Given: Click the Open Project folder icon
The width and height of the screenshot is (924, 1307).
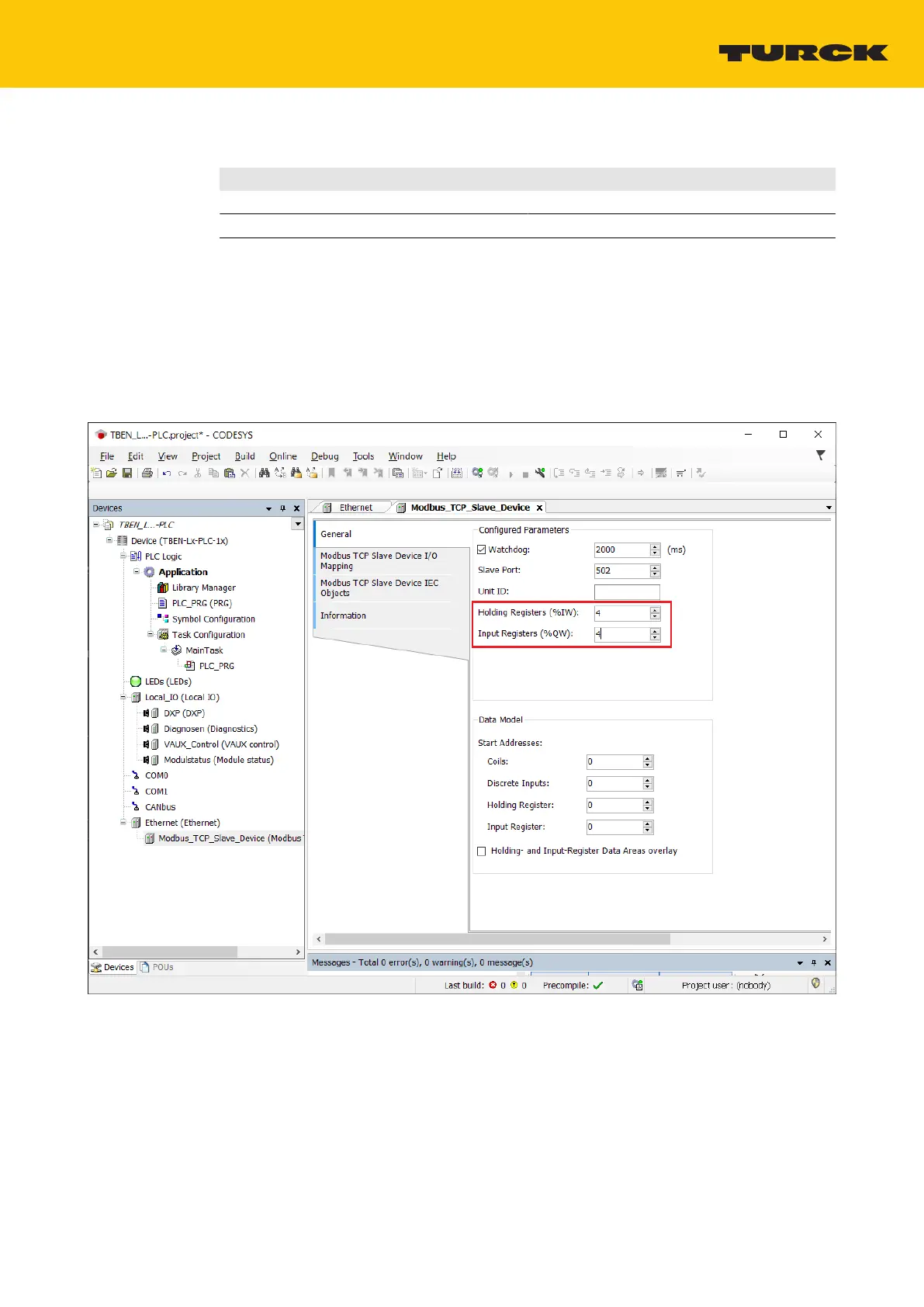Looking at the screenshot, I should tap(111, 473).
